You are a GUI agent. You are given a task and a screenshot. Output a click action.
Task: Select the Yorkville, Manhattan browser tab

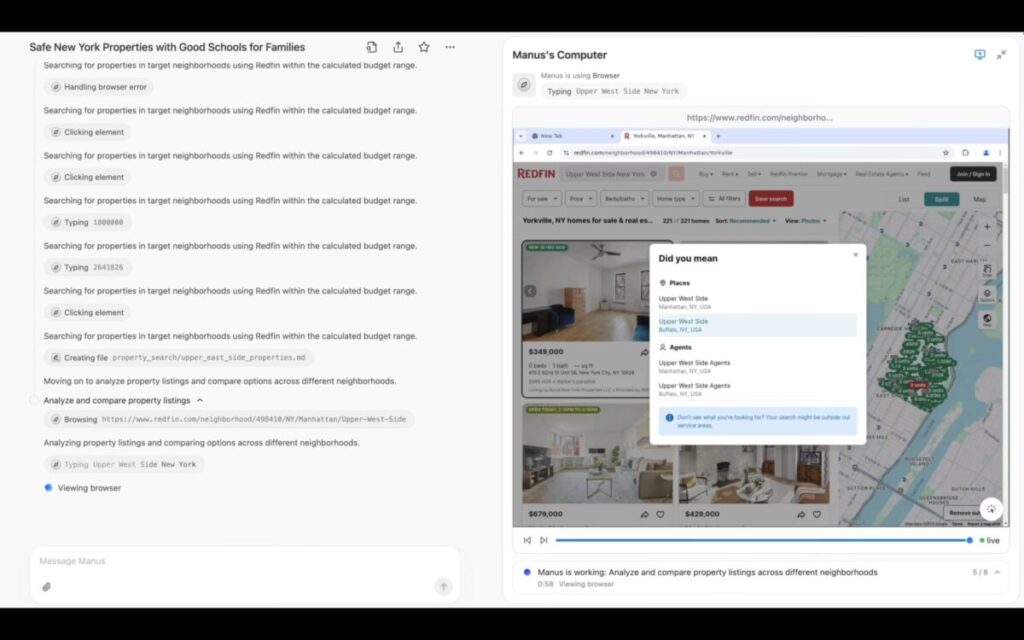point(664,136)
